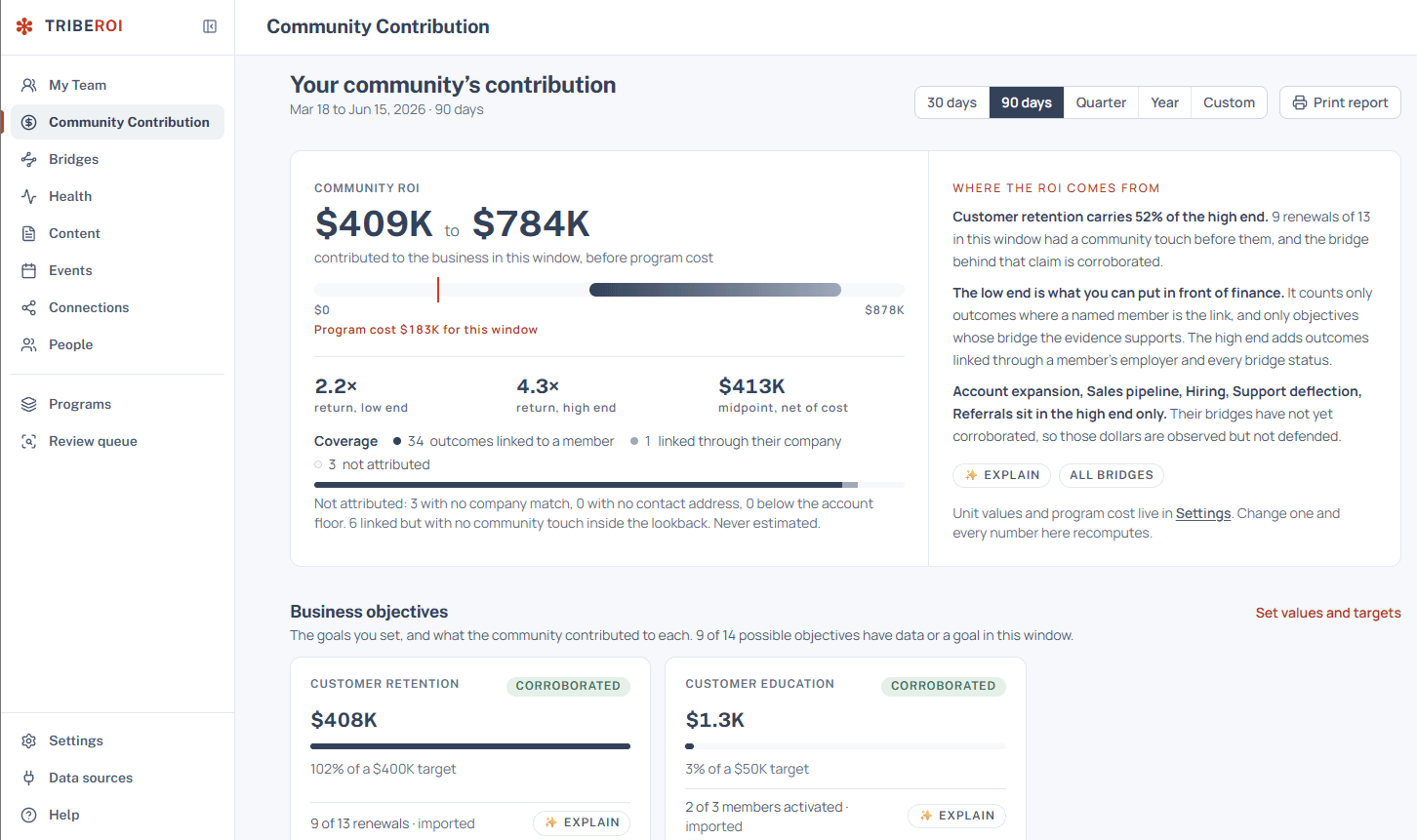Click the Help question mark icon

click(x=29, y=815)
